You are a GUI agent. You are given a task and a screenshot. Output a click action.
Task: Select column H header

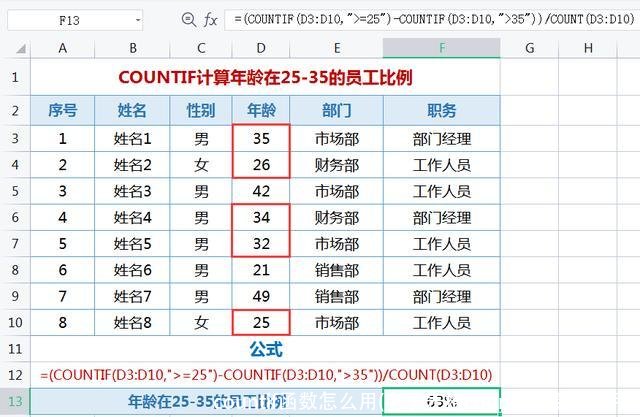(588, 48)
